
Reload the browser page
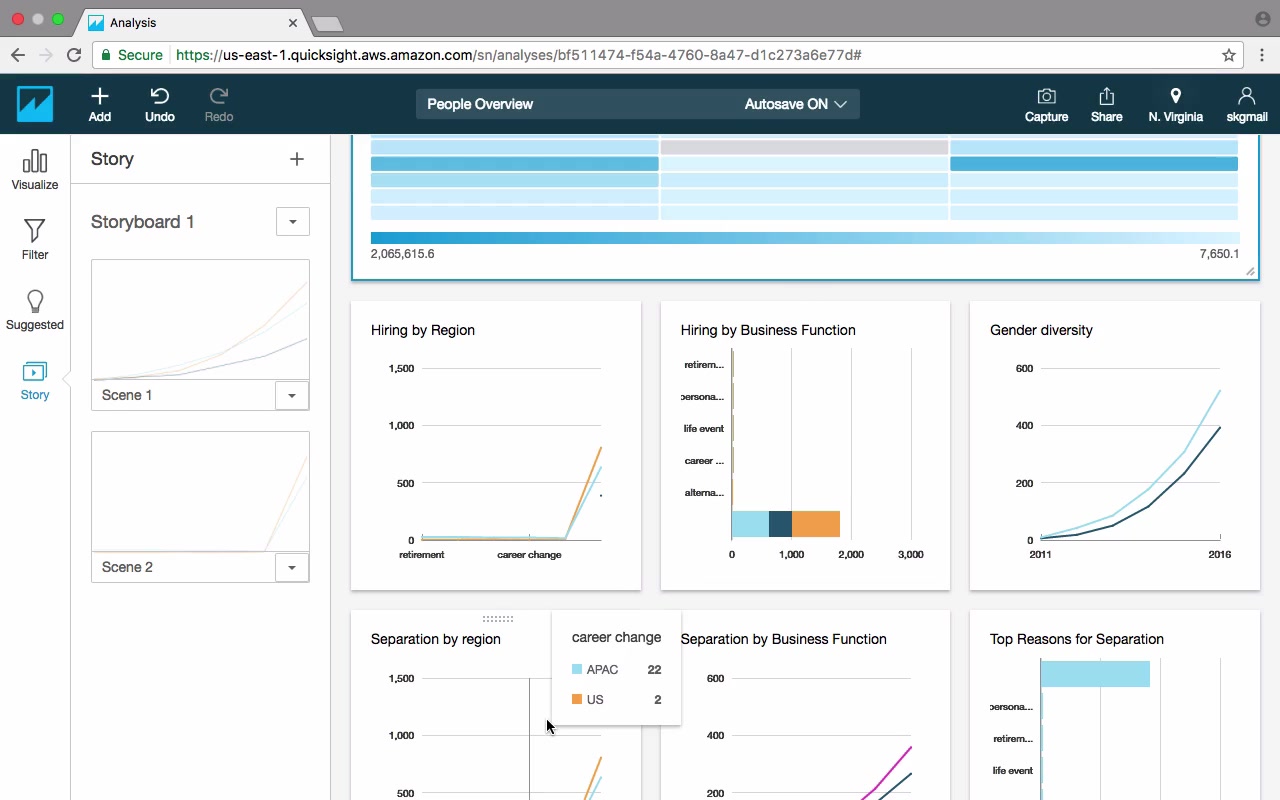click(x=74, y=55)
